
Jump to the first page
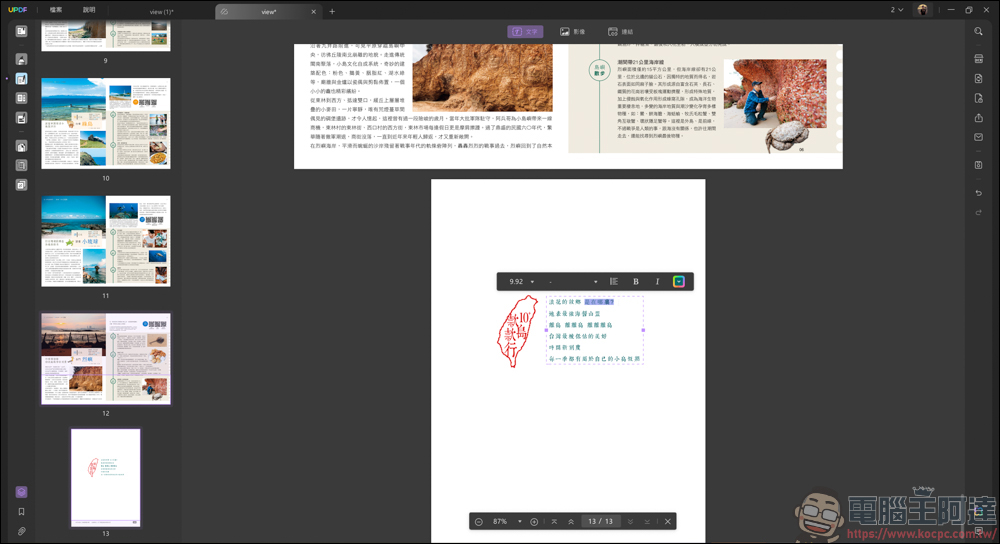pos(554,522)
